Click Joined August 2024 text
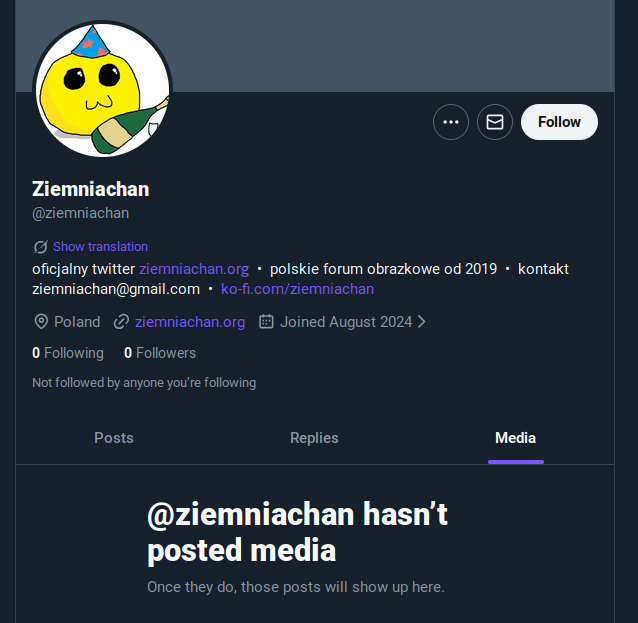638x623 pixels. click(x=346, y=322)
